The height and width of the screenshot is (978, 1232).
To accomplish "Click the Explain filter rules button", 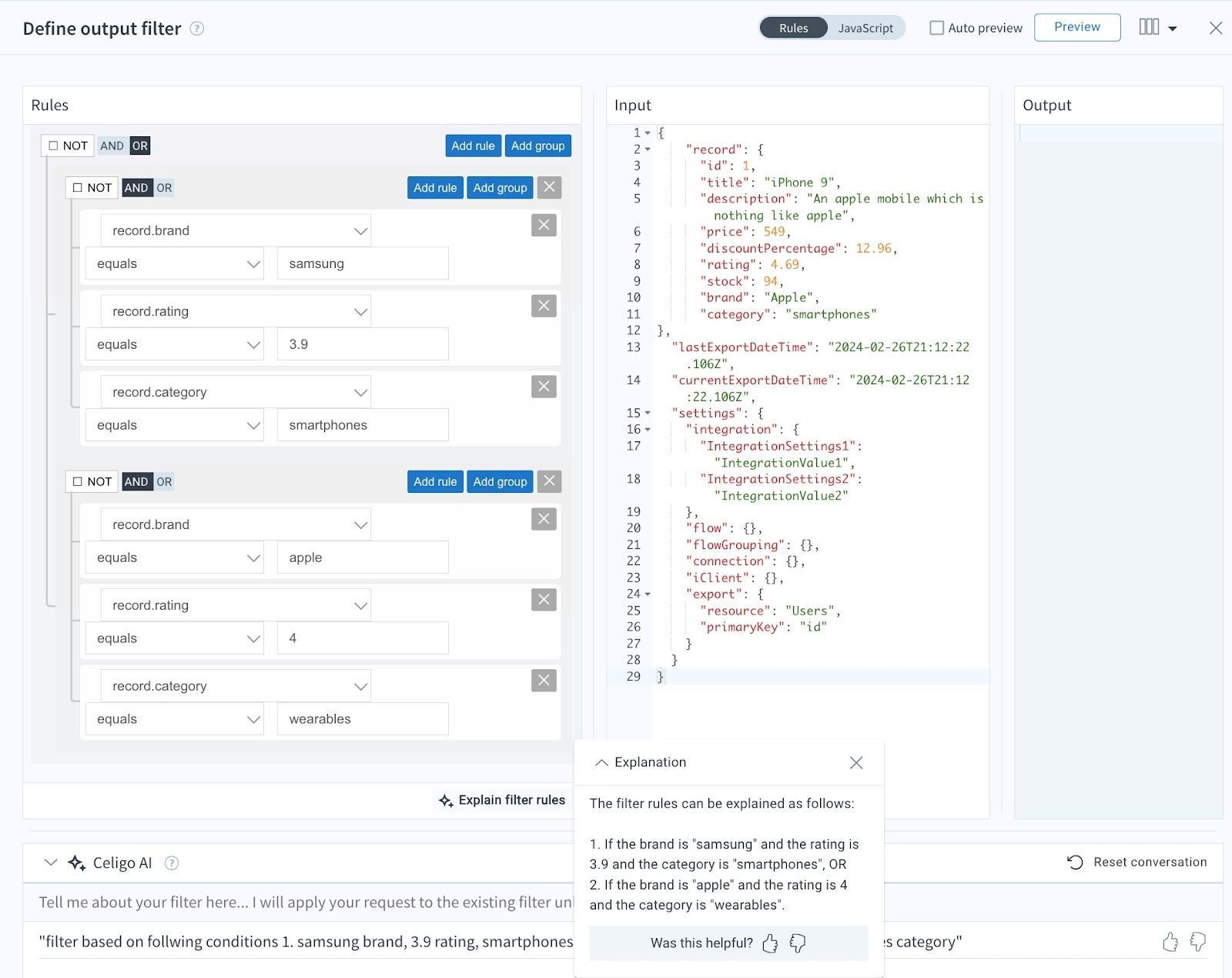I will [502, 800].
